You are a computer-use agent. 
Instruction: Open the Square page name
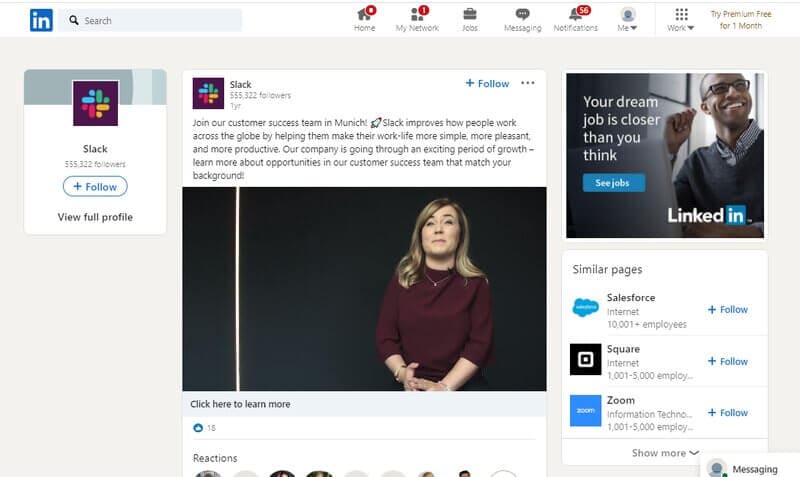(623, 349)
